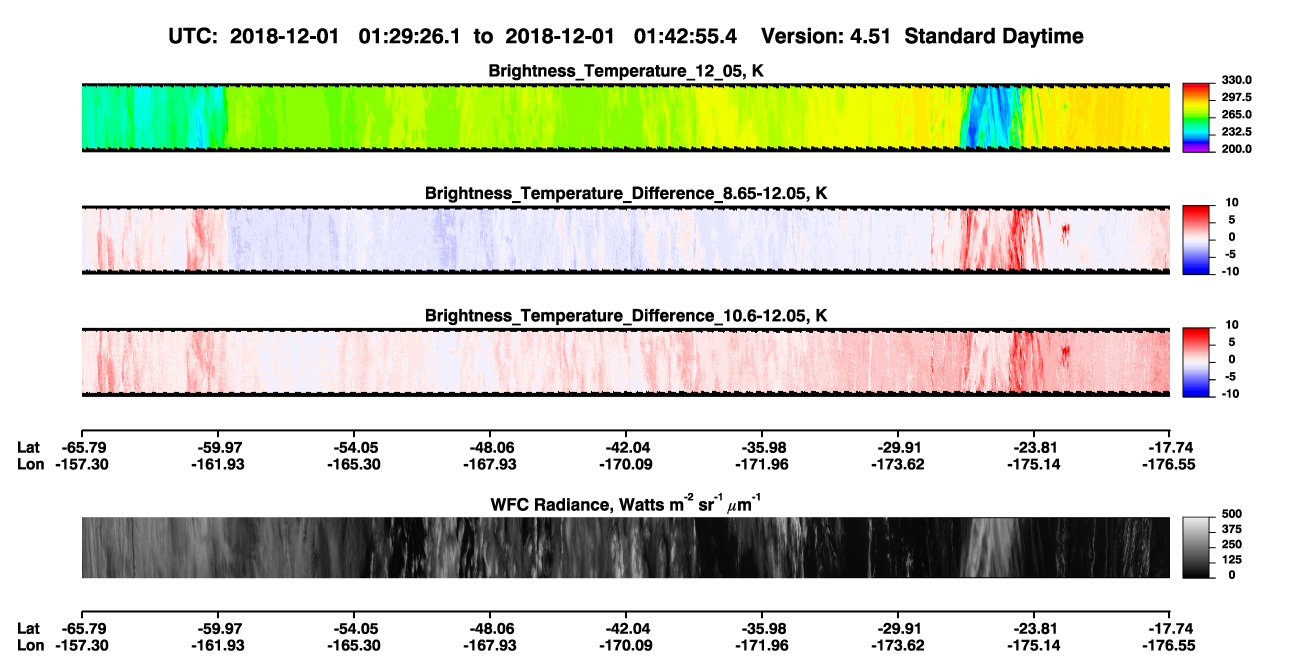Viewport: 1300px width, 667px height.
Task: Click the red-blue colorbar beside the 10.6-12.05 panel
Action: pyautogui.click(x=1196, y=363)
